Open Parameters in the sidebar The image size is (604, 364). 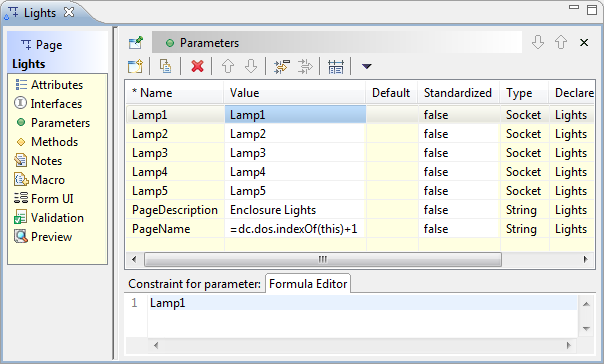coord(60,123)
